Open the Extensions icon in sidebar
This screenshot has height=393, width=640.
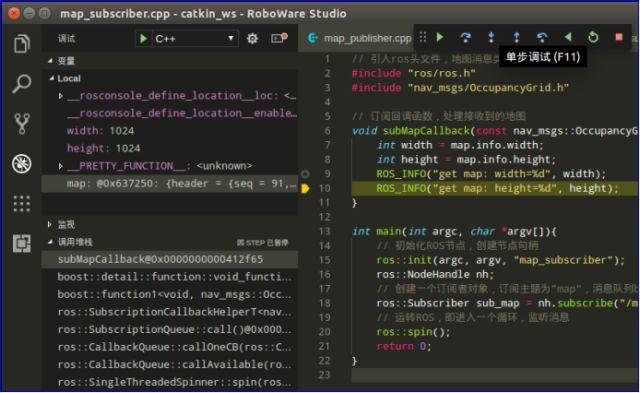22,244
